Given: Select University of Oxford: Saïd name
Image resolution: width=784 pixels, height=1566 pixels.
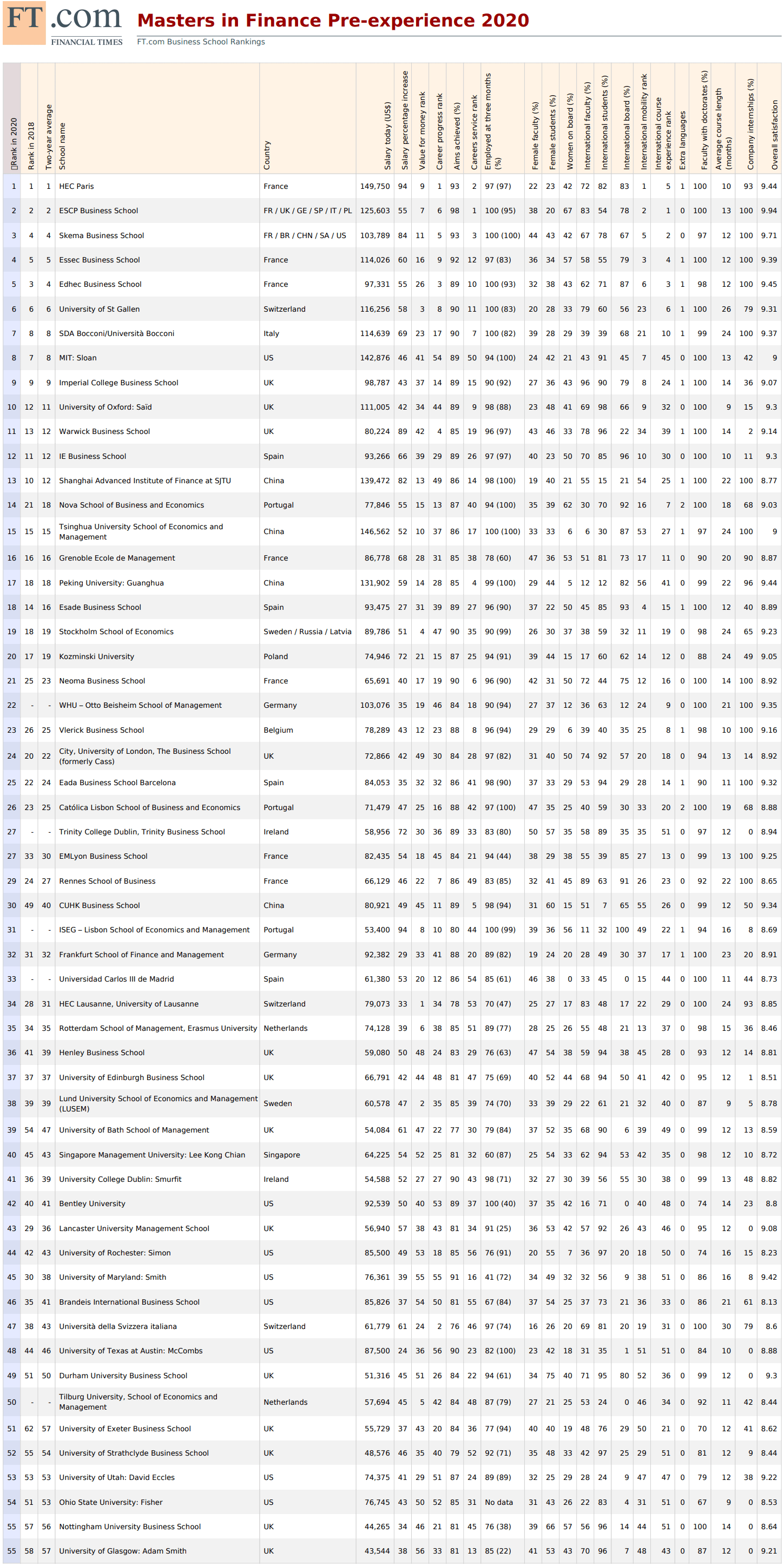Looking at the screenshot, I should tap(105, 407).
